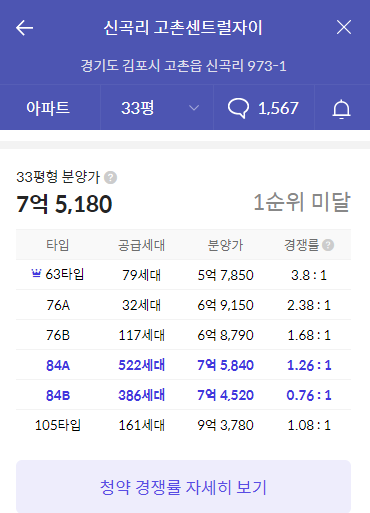Click competition rate 1.26 : 1
The width and height of the screenshot is (370, 513).
[309, 365]
